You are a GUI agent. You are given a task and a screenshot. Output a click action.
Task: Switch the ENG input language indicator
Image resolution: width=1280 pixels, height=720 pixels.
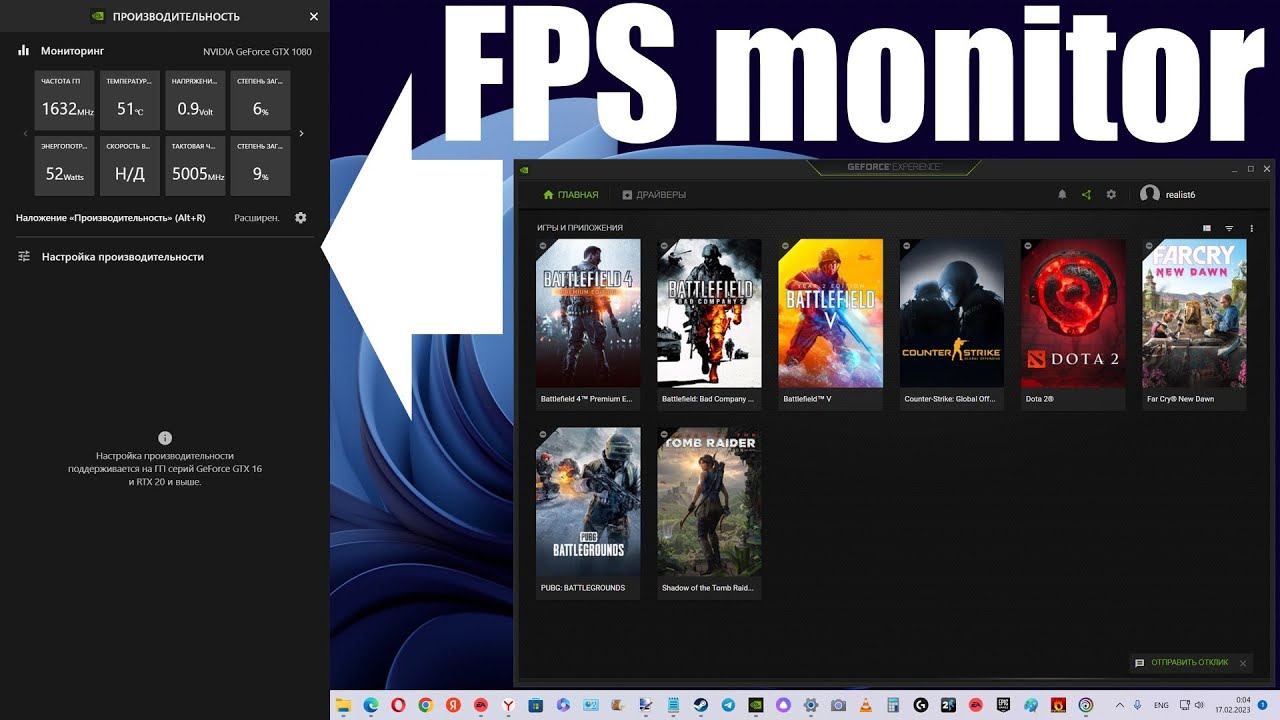(x=1161, y=705)
